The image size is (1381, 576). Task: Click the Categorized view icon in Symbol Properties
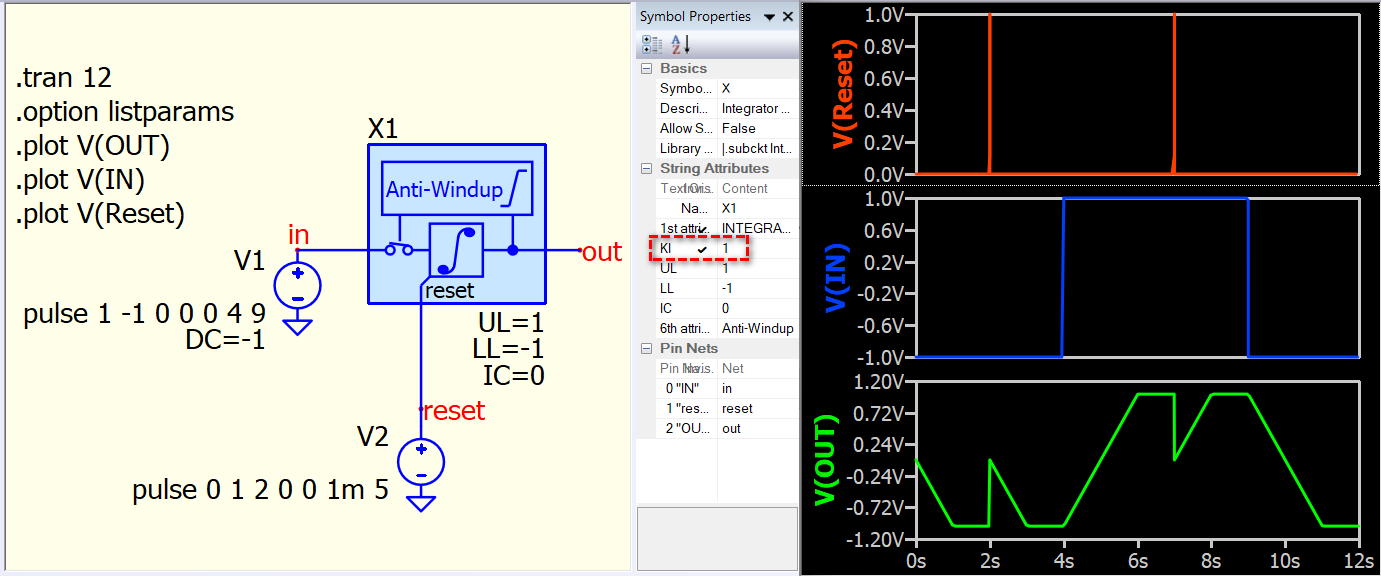point(652,45)
